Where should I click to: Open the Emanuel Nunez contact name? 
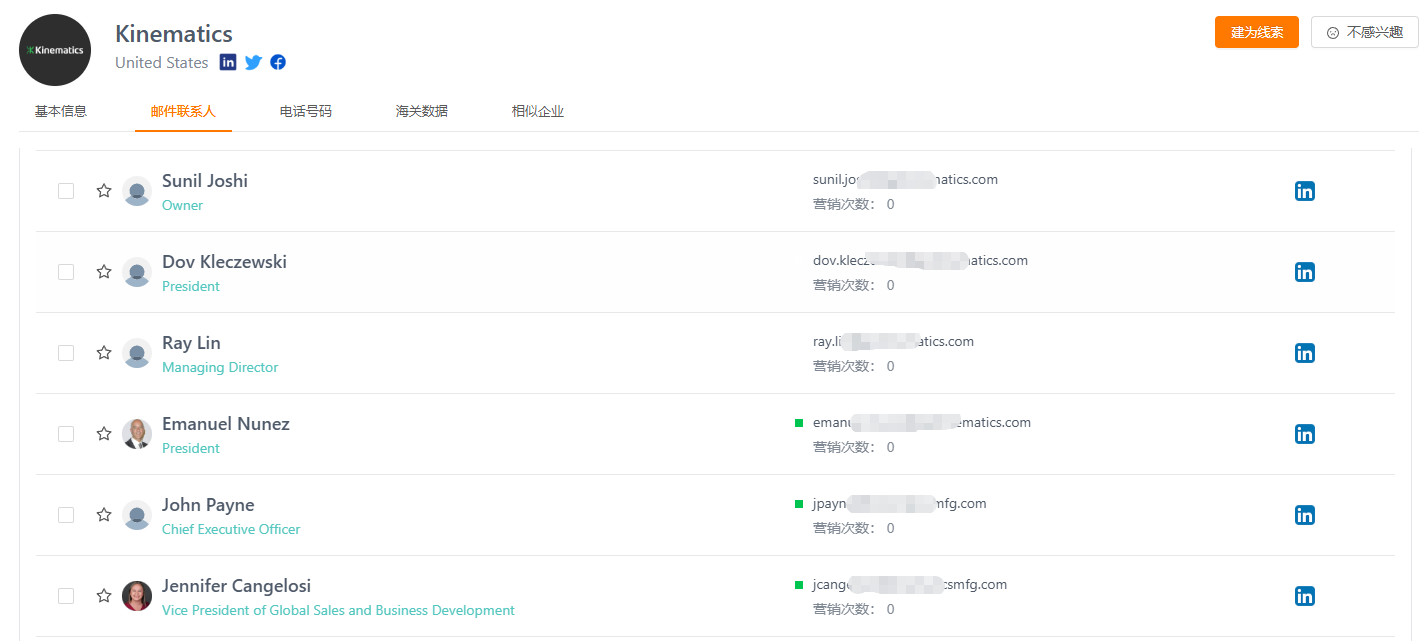coord(226,424)
